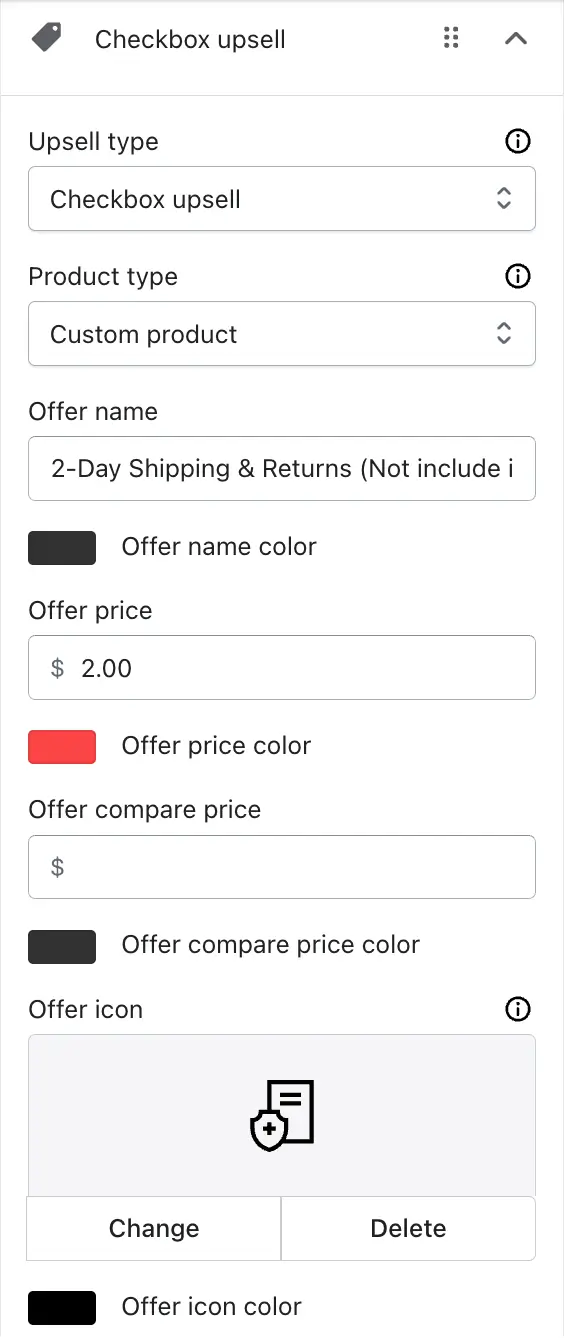Screen dimensions: 564x1338
Task: Click the Checkbox upsell header title
Action: tap(190, 40)
